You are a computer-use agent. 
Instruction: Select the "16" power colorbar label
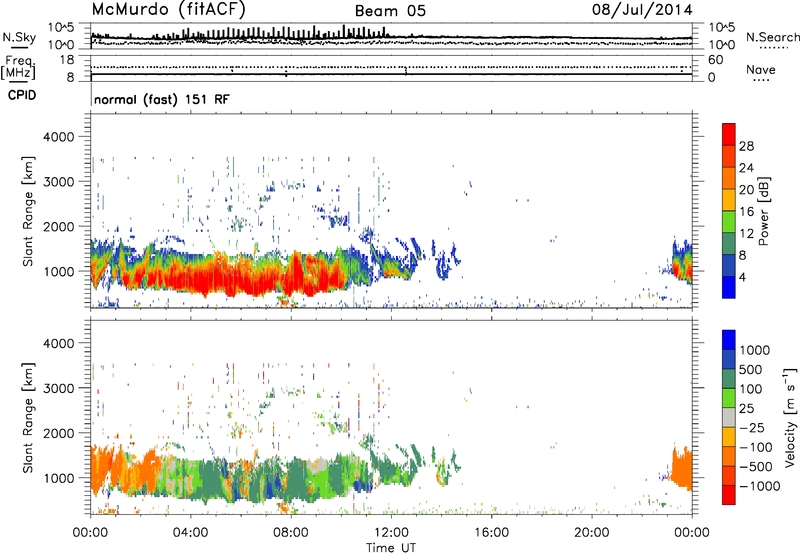(746, 211)
